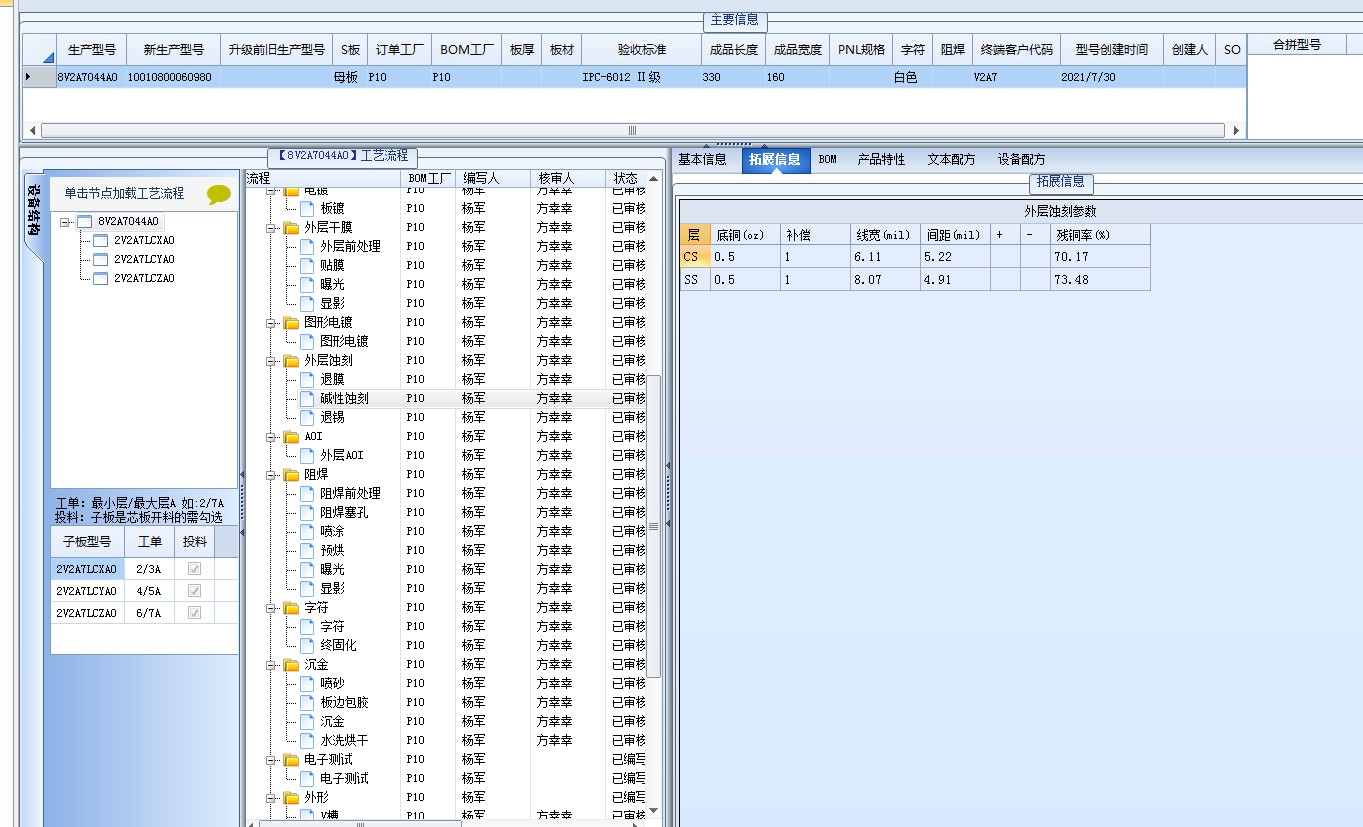Image resolution: width=1363 pixels, height=827 pixels.
Task: Collapse the AOI process group
Action: [x=271, y=436]
